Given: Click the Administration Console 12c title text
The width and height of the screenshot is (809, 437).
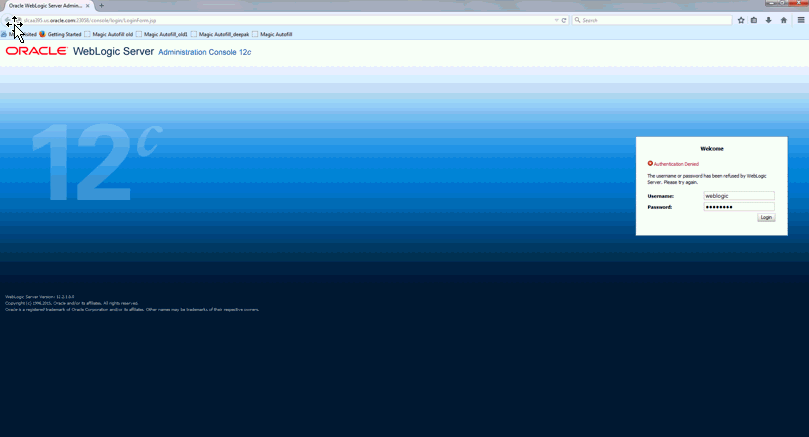Looking at the screenshot, I should (x=205, y=52).
